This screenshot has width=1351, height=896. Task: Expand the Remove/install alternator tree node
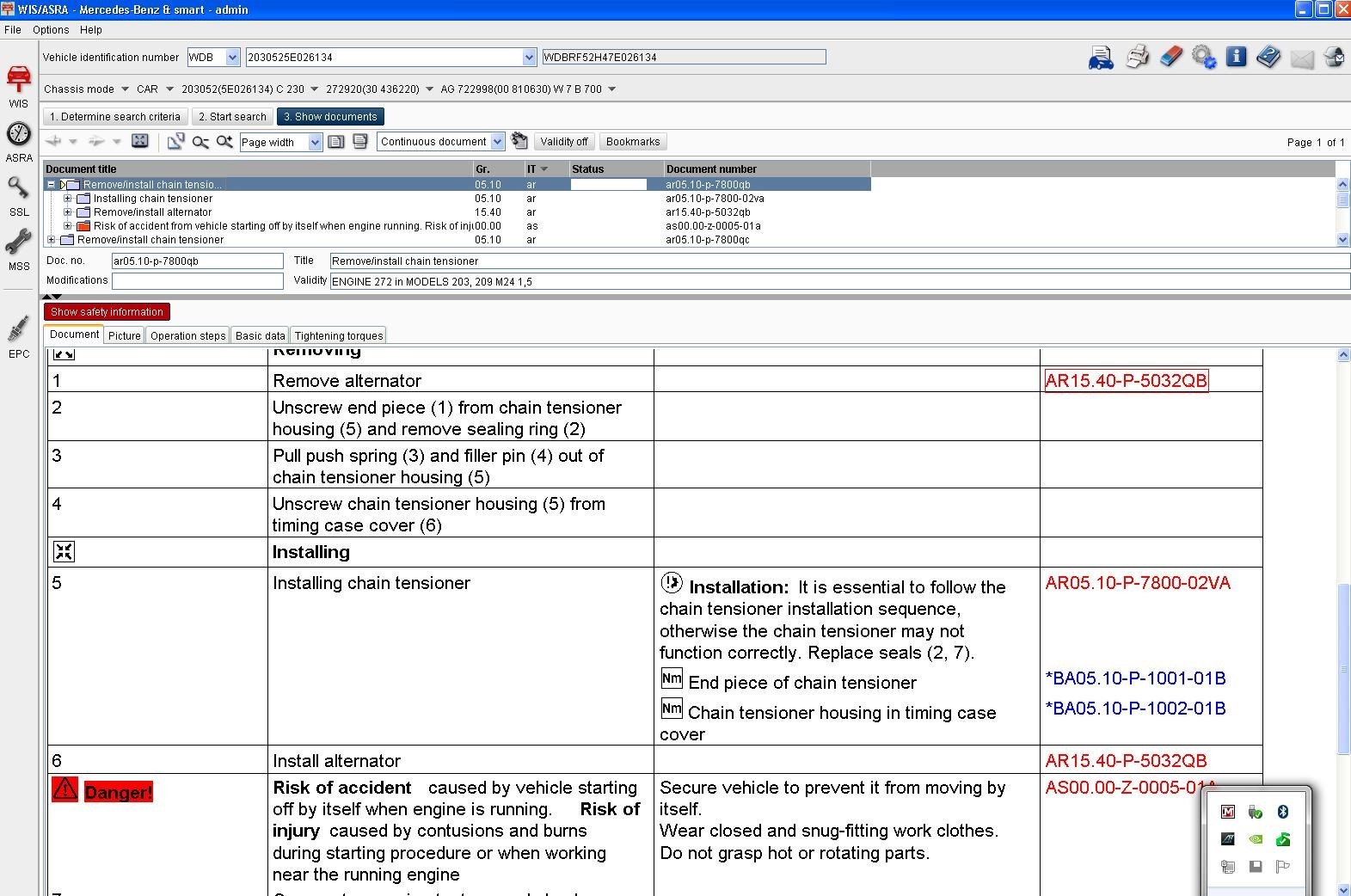point(68,212)
